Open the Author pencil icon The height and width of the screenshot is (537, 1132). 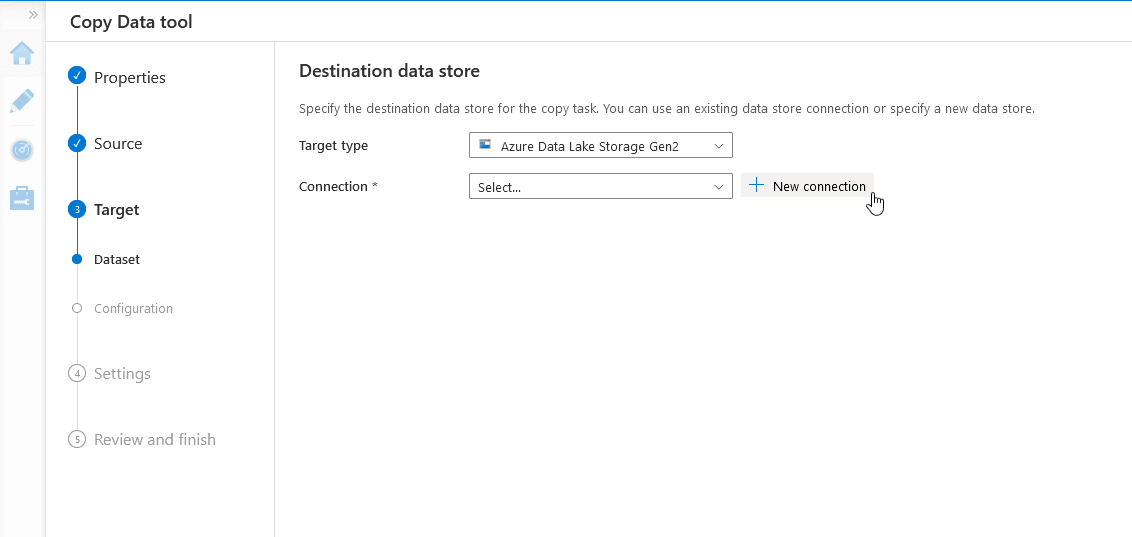click(22, 101)
